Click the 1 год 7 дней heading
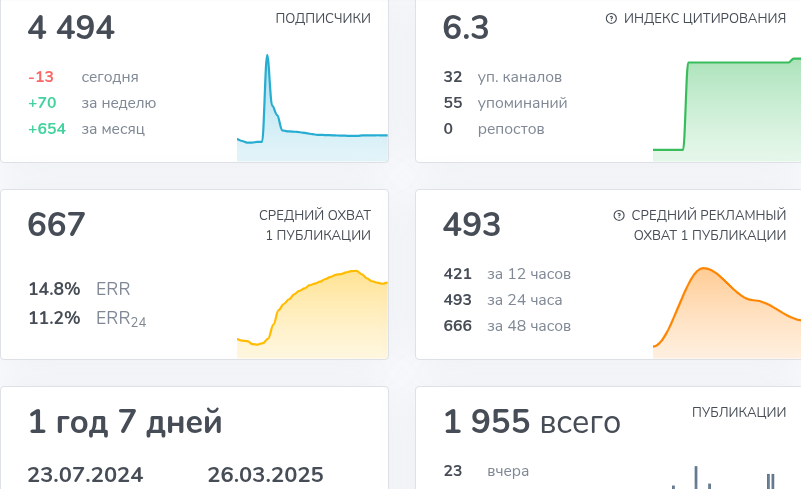The width and height of the screenshot is (801, 489). pos(125,422)
